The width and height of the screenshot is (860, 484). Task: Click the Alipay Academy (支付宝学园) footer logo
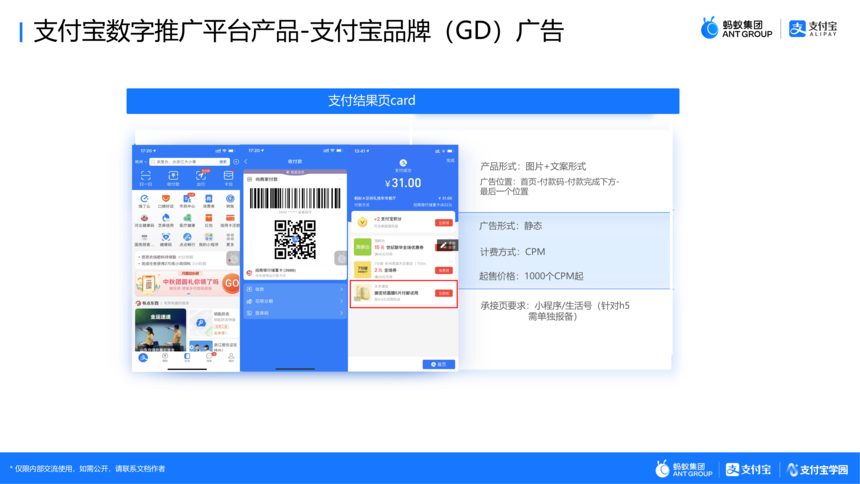[818, 469]
